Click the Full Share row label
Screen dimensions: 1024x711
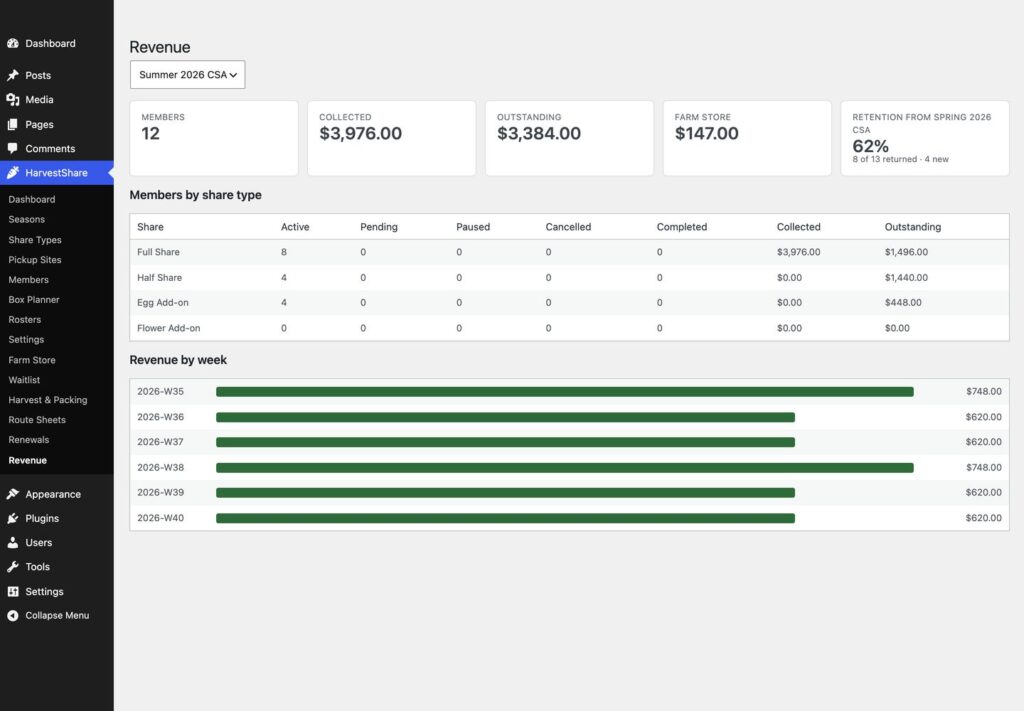(158, 252)
